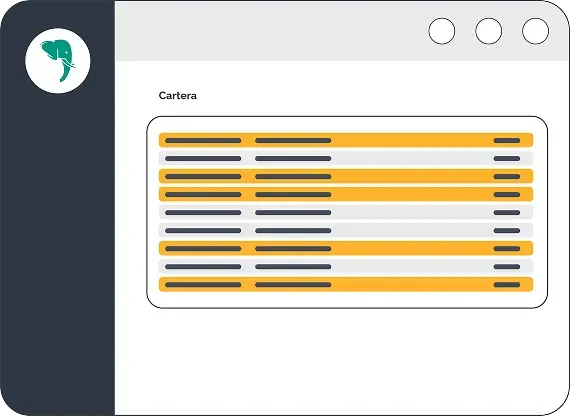Click the leftmost window control circle
This screenshot has width=570, height=417.
tap(442, 31)
